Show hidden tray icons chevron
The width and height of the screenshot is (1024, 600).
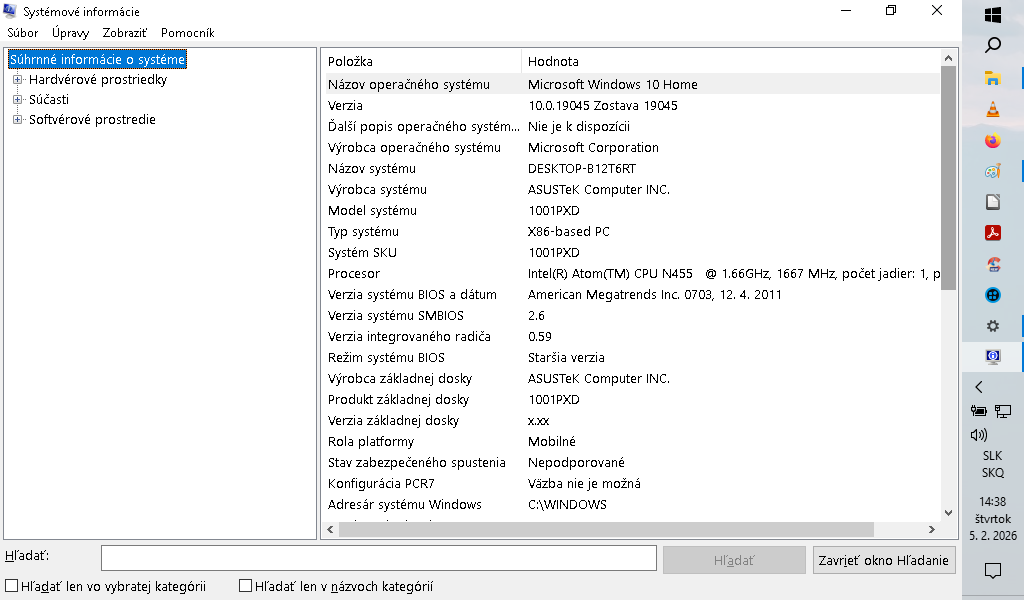point(979,387)
